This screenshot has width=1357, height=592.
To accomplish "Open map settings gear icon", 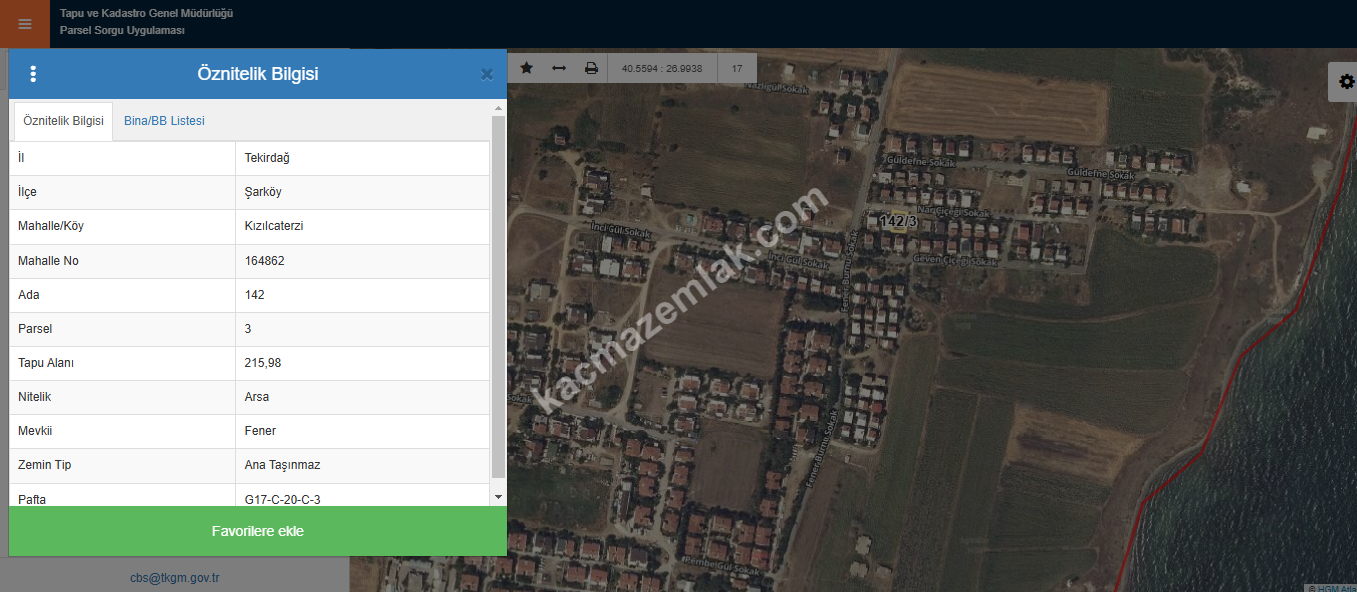I will 1346,82.
